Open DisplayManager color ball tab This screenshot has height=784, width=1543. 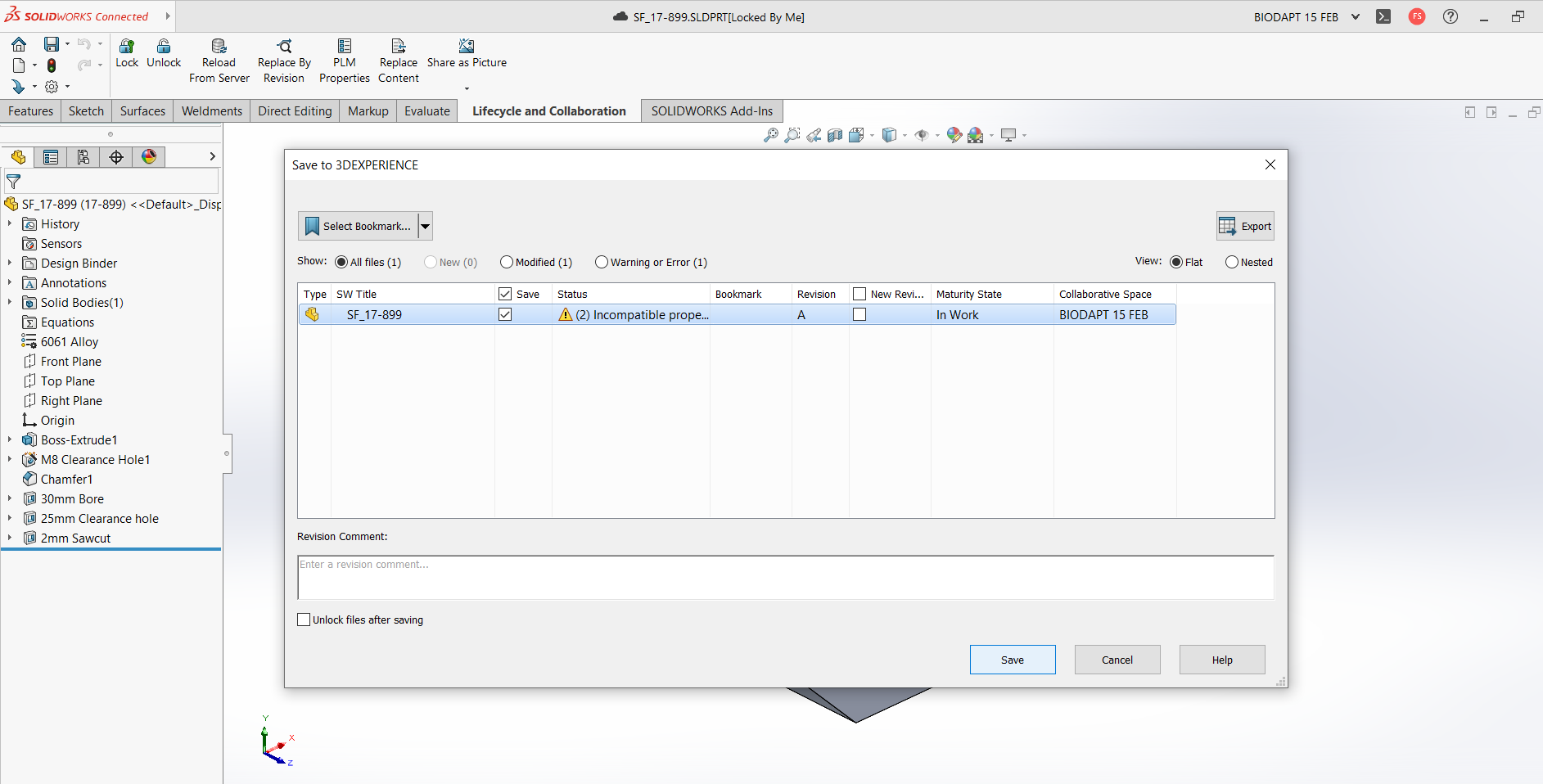pos(149,157)
